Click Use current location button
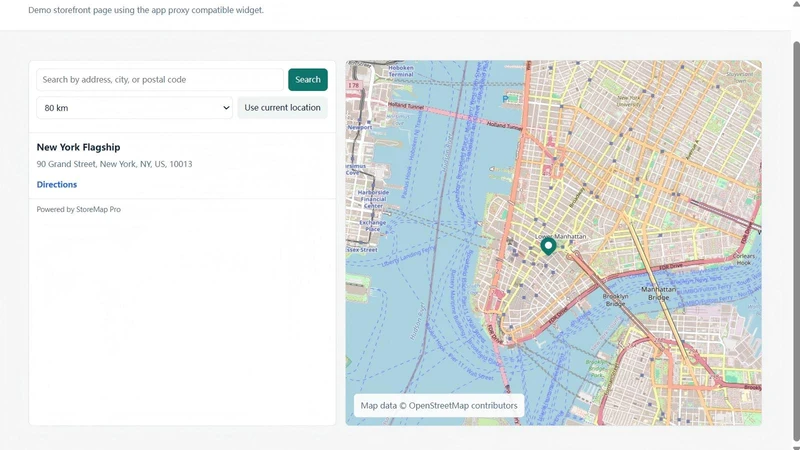The height and width of the screenshot is (450, 800). [282, 108]
